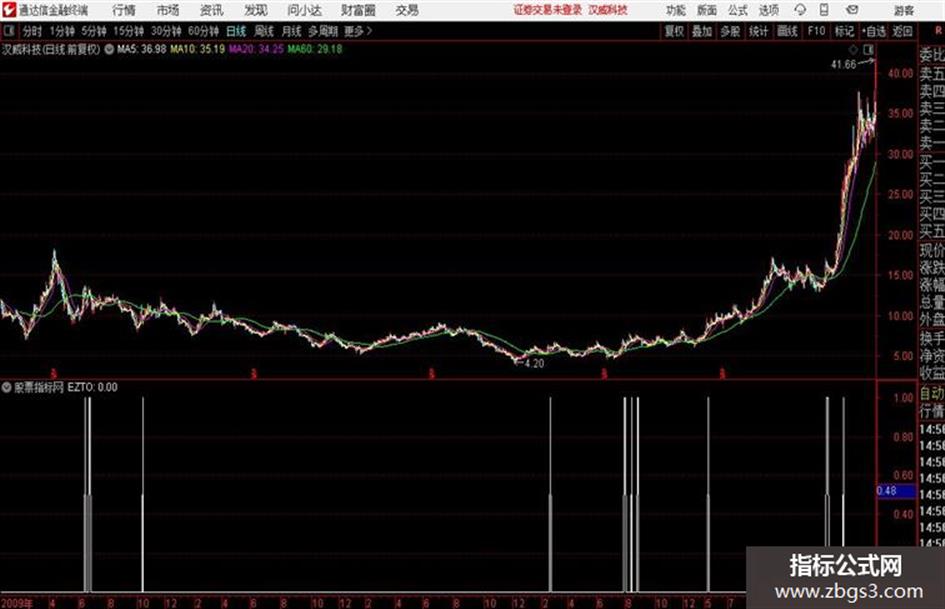Switch to the 15分钟 period tab
The image size is (945, 609).
129,31
